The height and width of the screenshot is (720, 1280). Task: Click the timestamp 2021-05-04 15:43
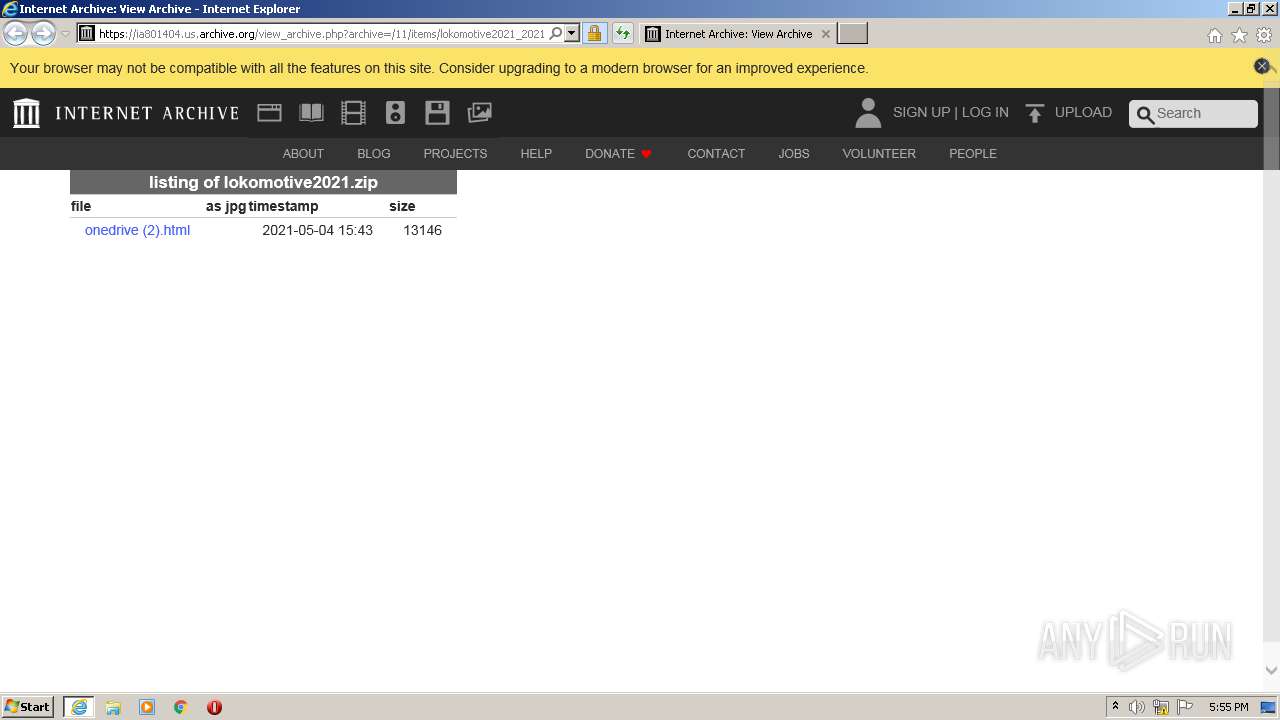point(317,230)
